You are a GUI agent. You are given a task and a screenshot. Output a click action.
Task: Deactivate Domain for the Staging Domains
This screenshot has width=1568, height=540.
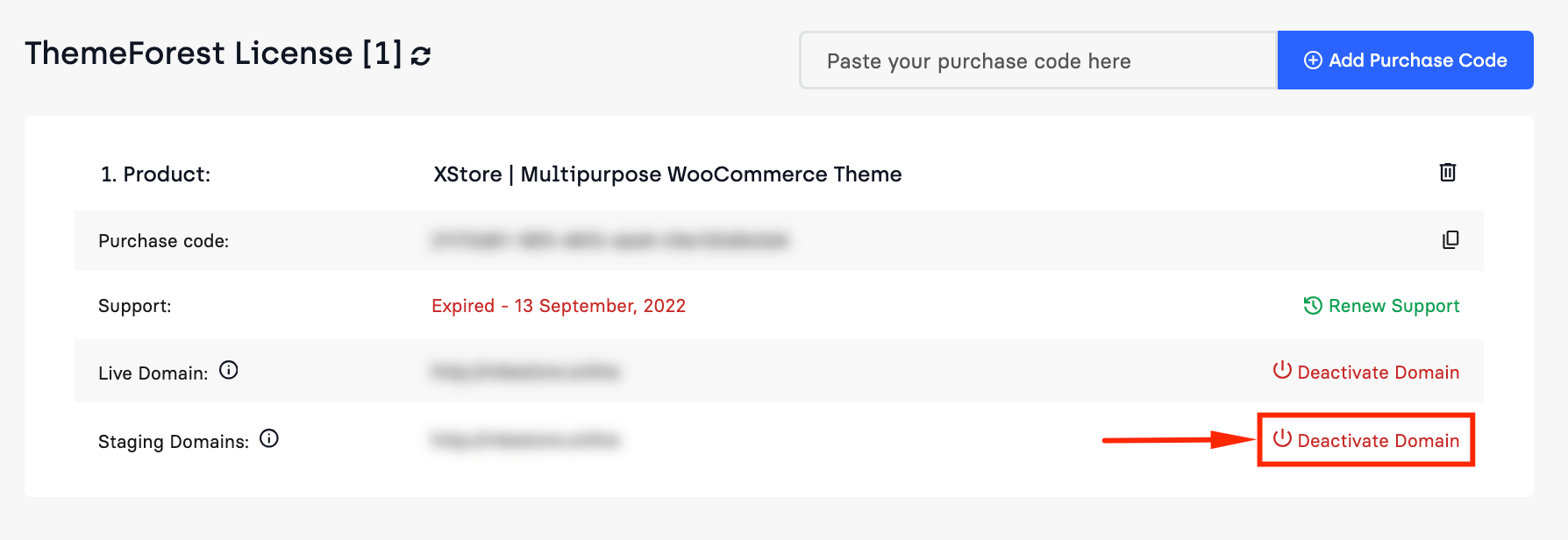(1366, 440)
